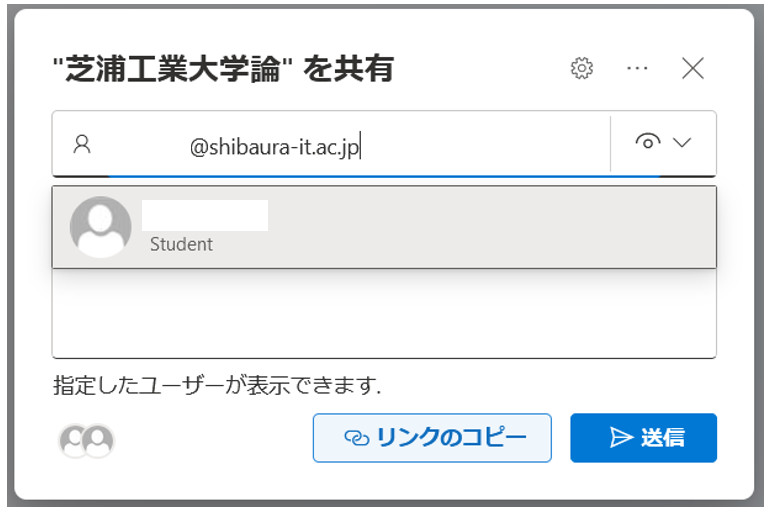771x512 pixels.
Task: Click the person icon in the recipient field
Action: coord(82,144)
